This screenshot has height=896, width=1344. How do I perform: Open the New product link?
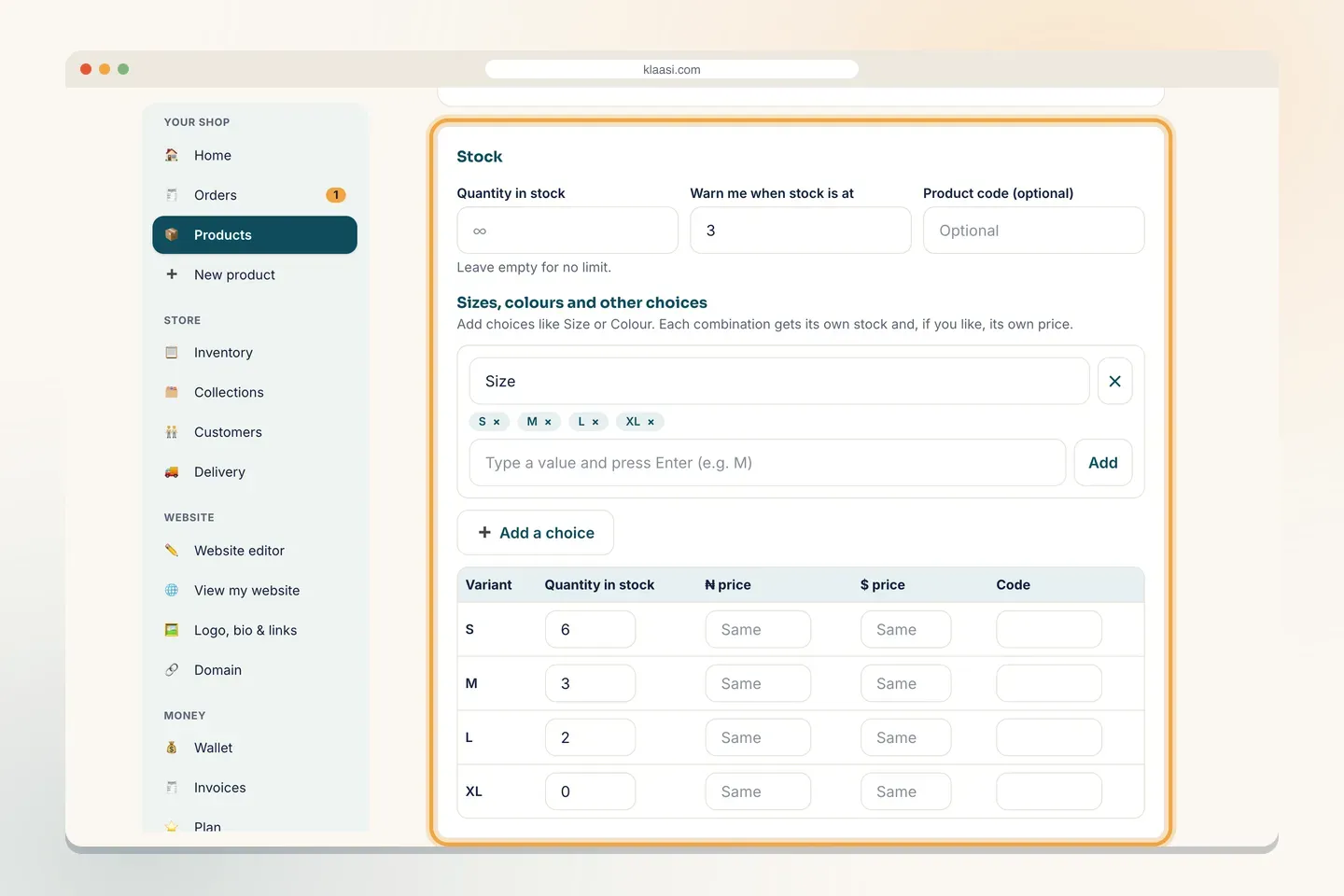(x=255, y=274)
